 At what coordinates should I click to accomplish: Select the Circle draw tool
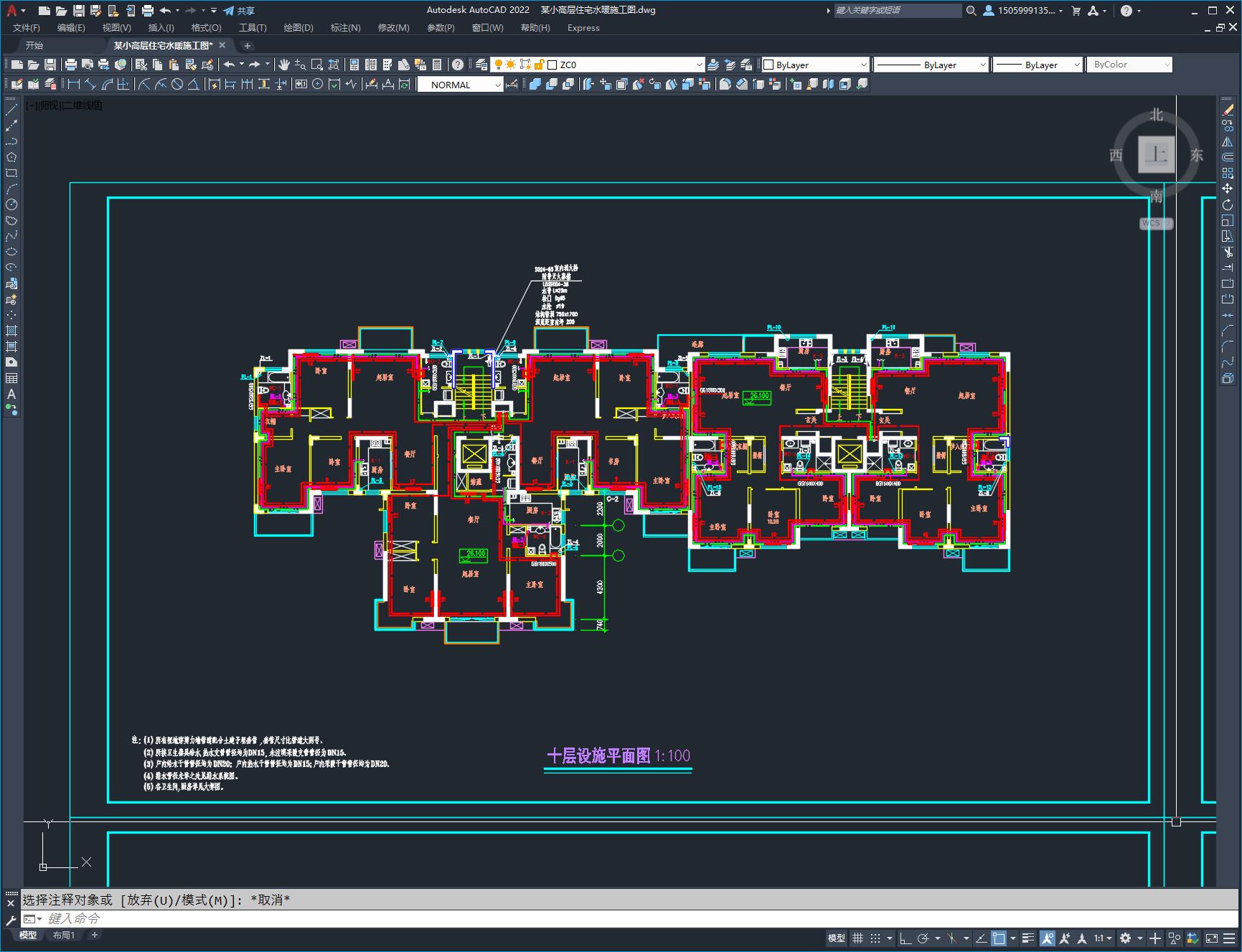point(11,204)
